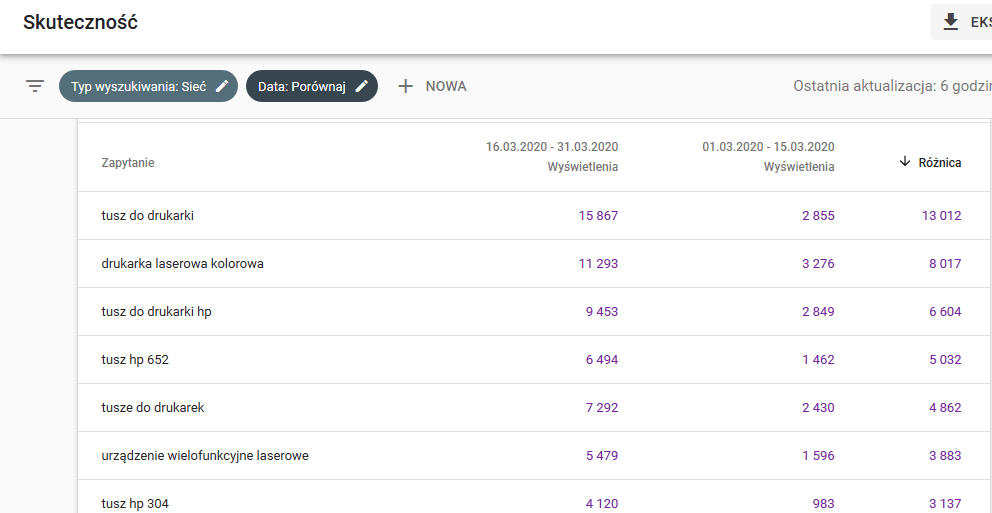Open the 'tusze do drukarek' query
The width and height of the screenshot is (992, 513).
click(x=152, y=408)
